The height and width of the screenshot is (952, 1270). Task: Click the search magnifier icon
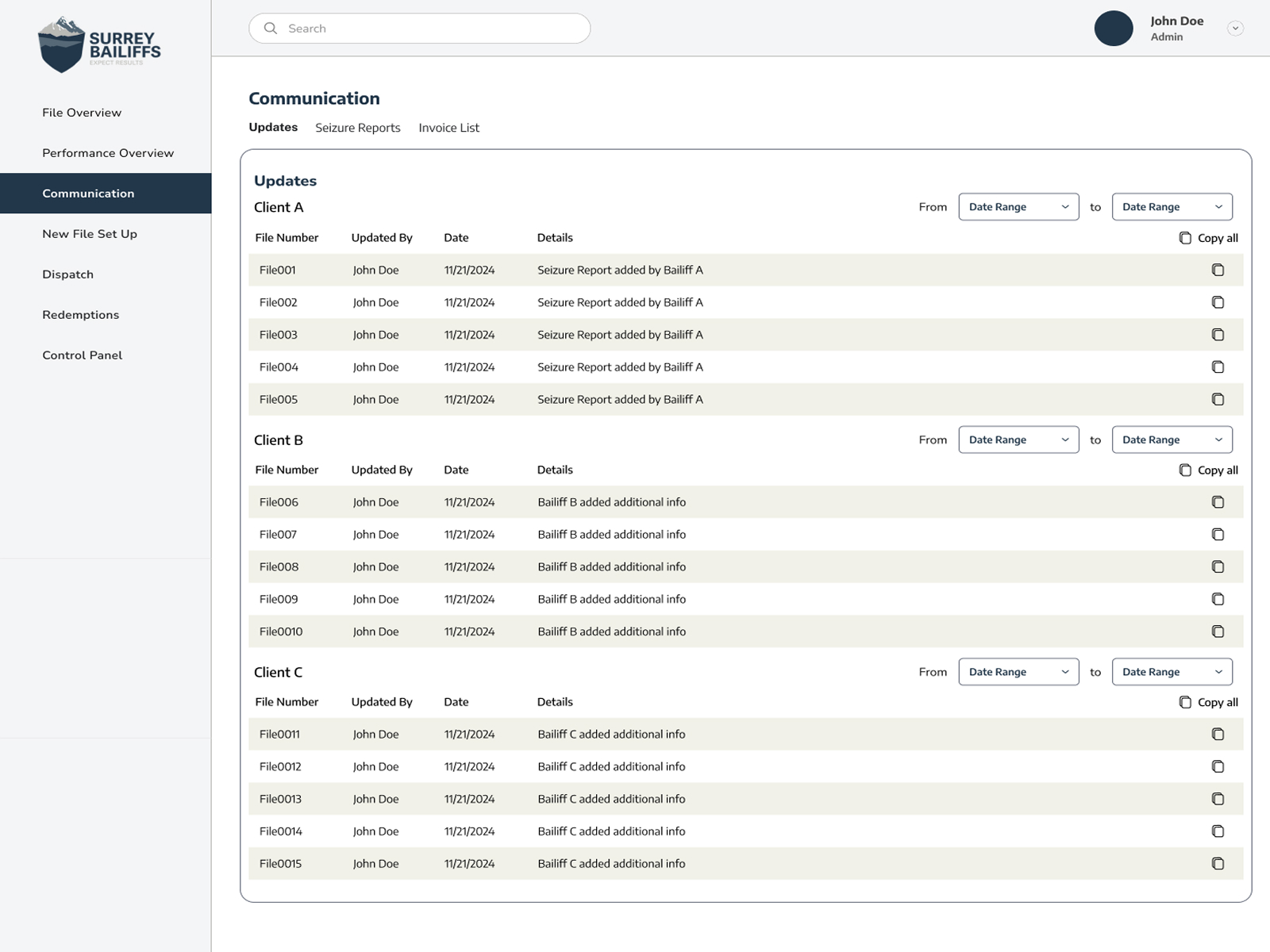270,28
